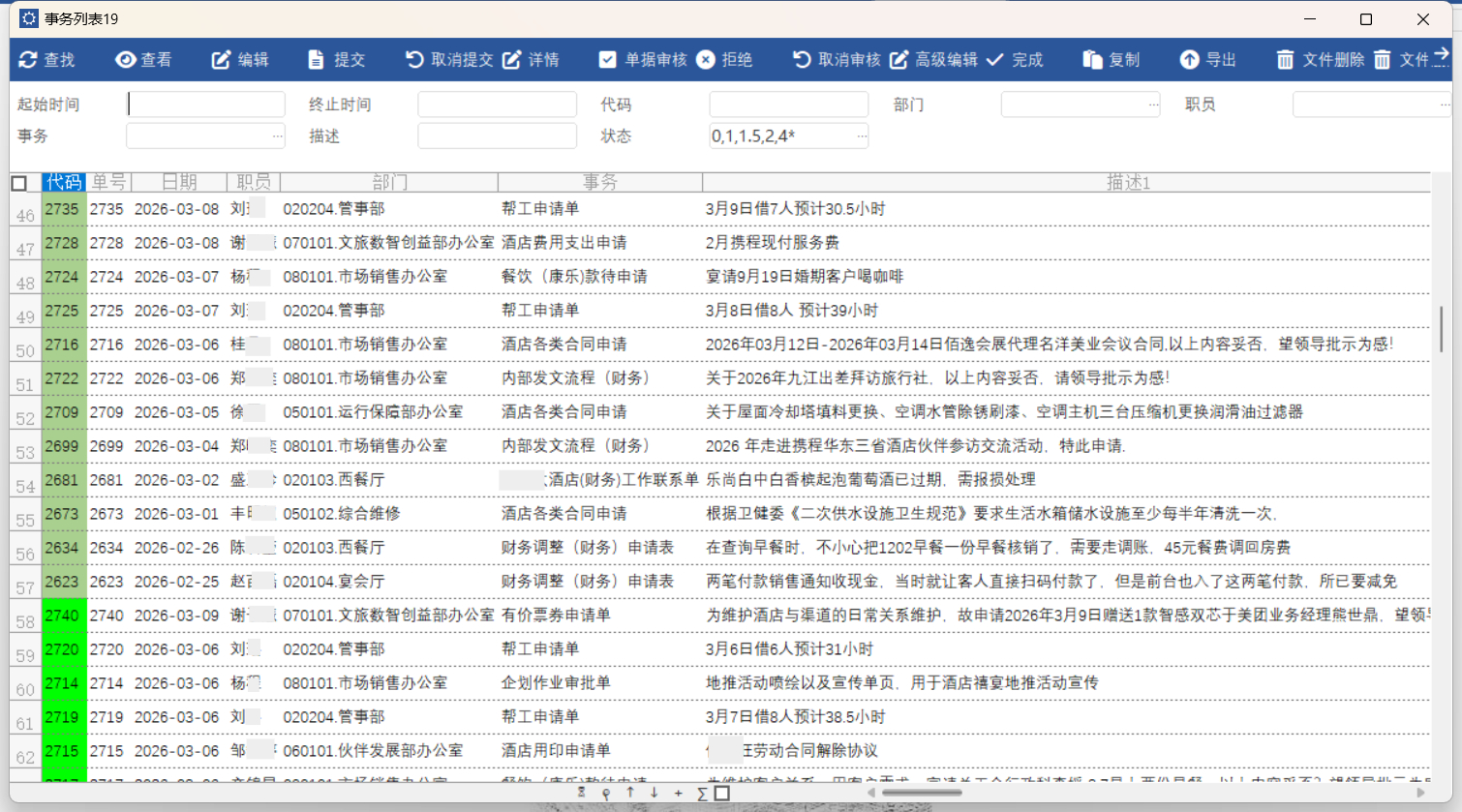Toggle the 单据审核 checkbox icon
This screenshot has height=812, width=1462.
pyautogui.click(x=607, y=60)
